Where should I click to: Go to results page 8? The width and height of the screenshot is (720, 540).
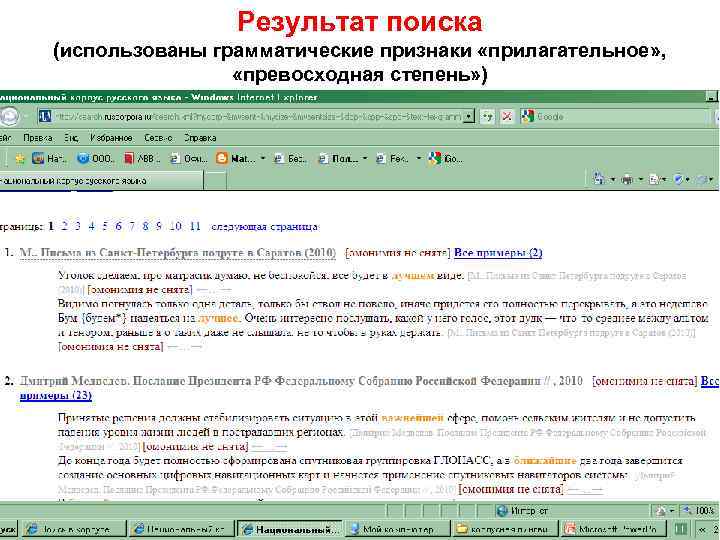(145, 226)
